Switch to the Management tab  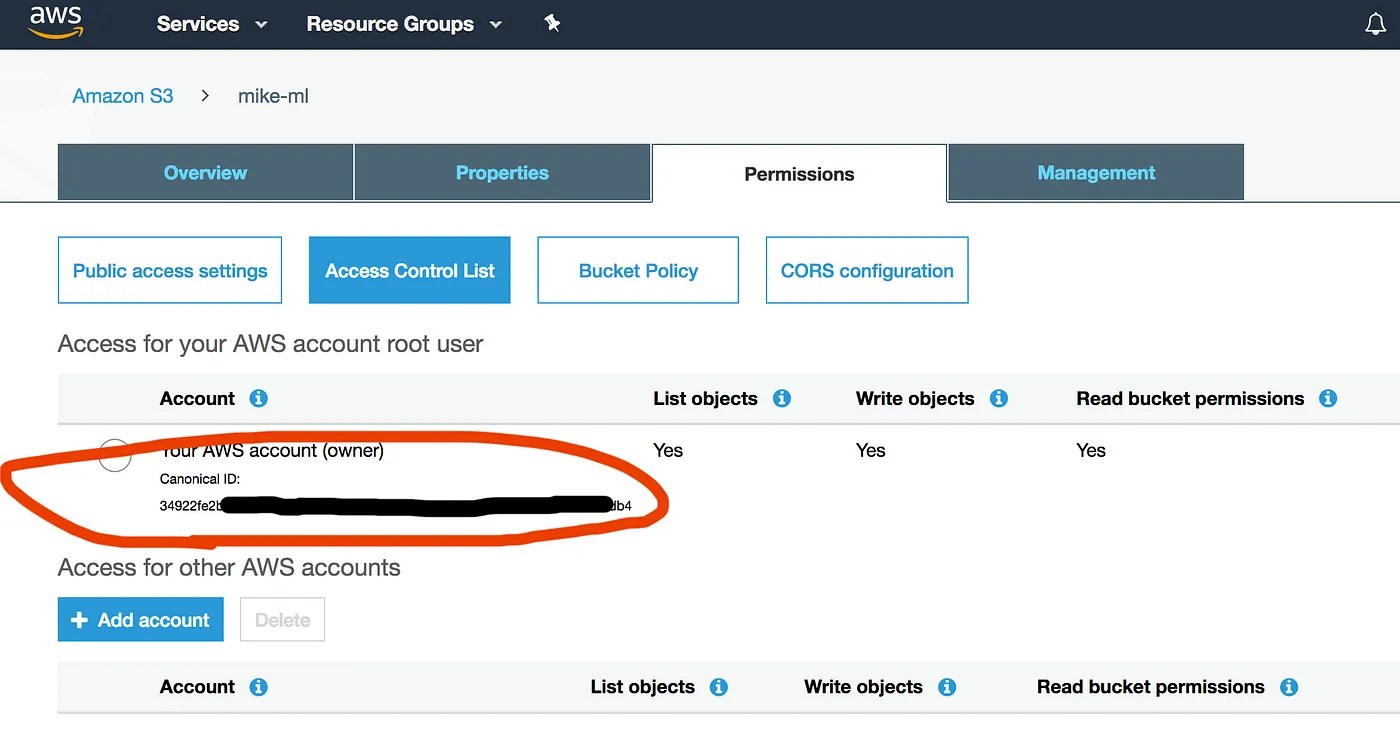[x=1095, y=172]
